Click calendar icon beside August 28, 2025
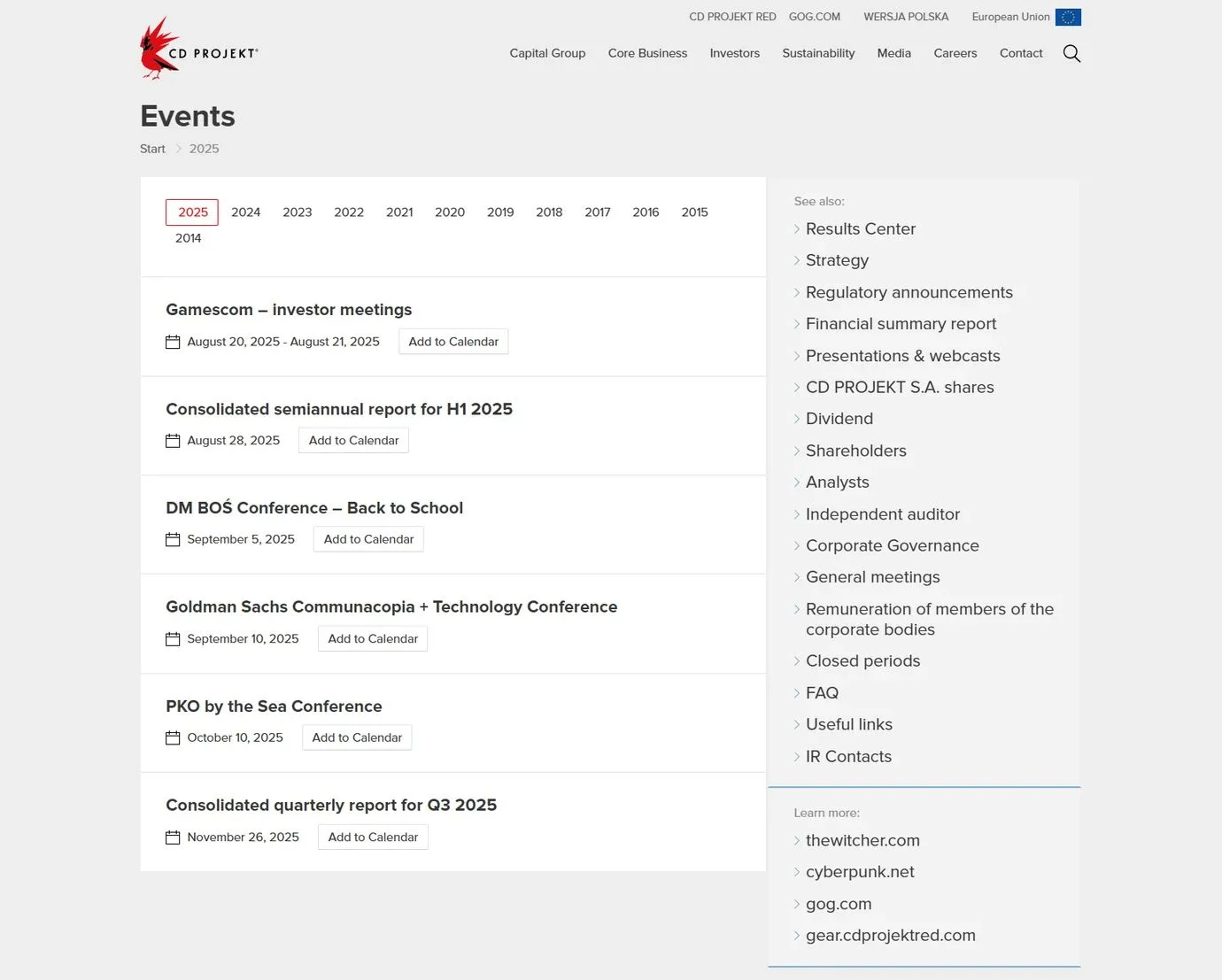This screenshot has width=1222, height=980. point(173,441)
